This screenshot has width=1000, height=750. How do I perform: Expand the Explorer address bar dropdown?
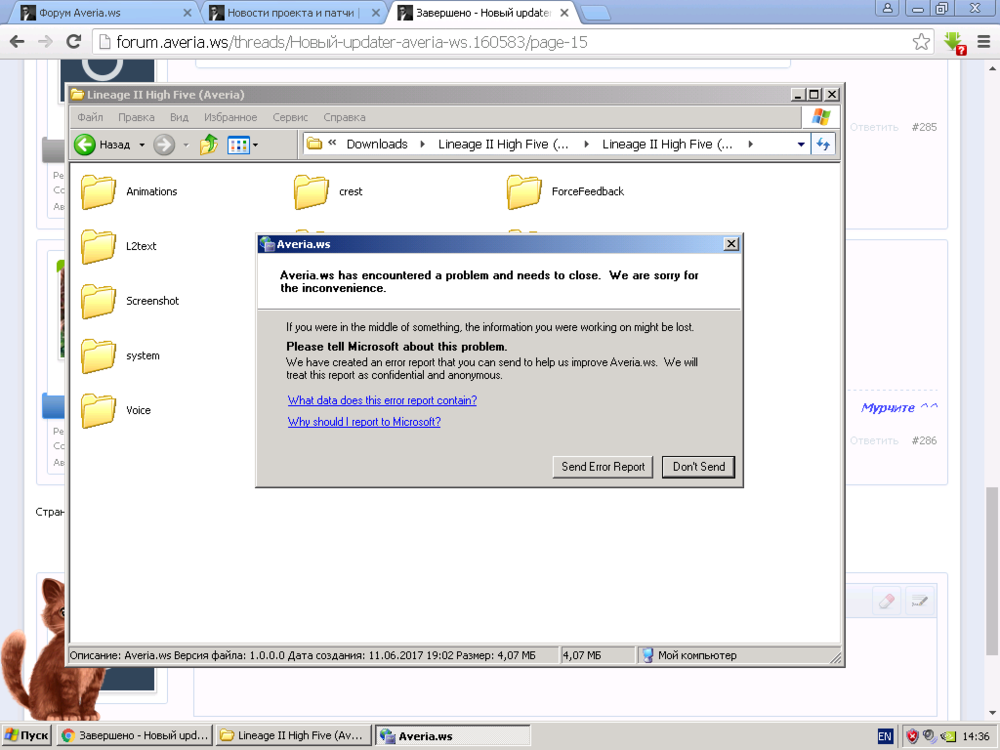(801, 145)
